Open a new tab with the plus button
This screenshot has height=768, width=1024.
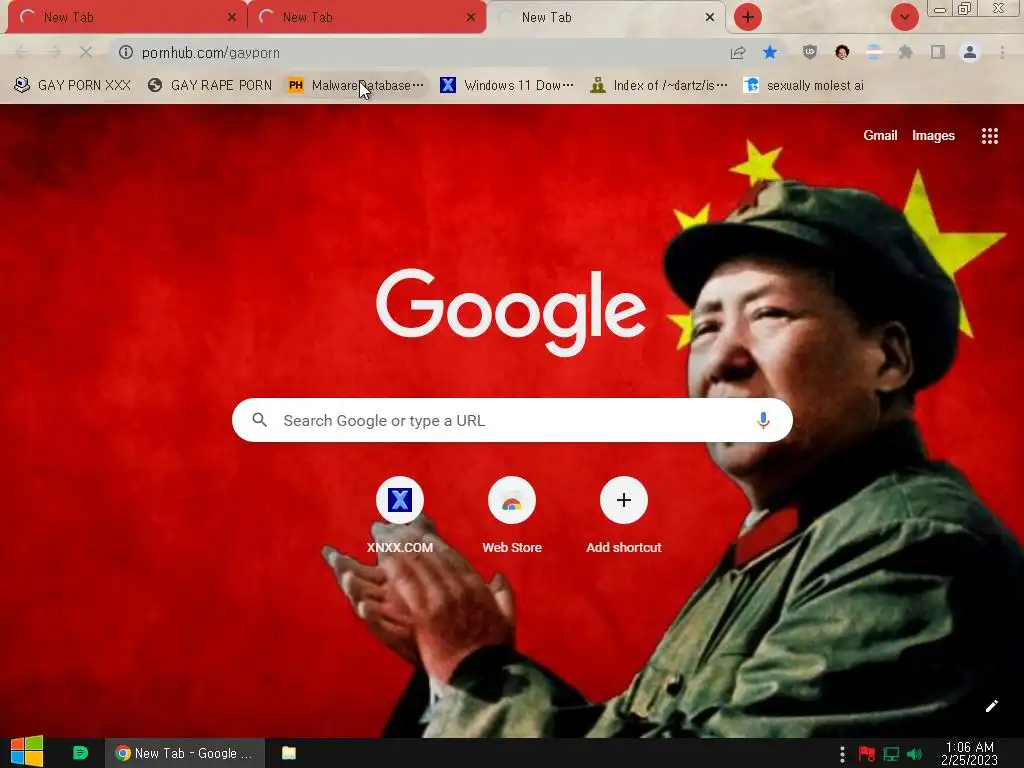(748, 17)
